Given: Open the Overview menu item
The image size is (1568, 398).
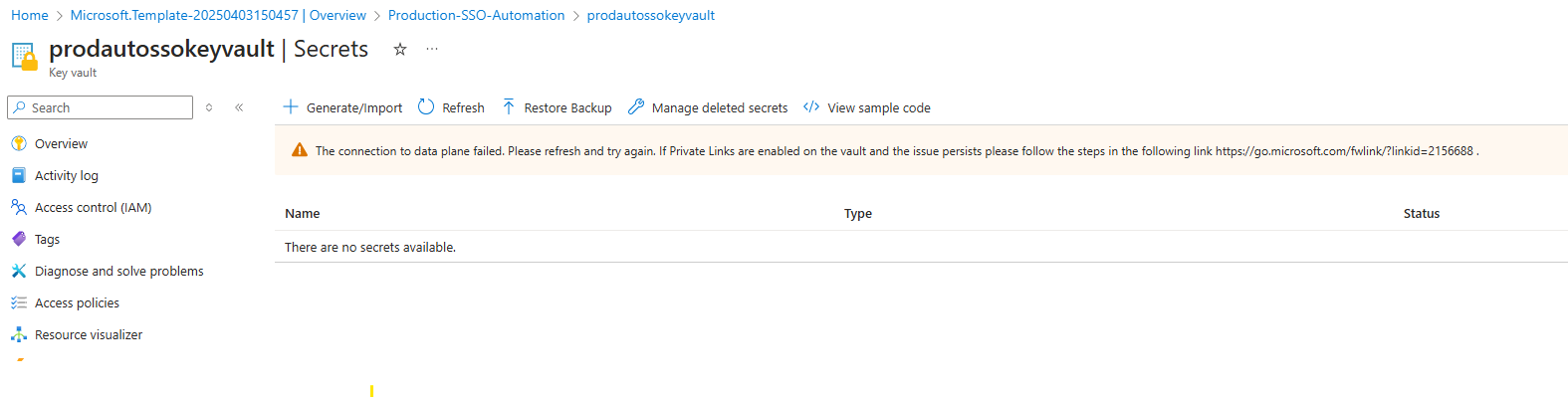Looking at the screenshot, I should pos(61,143).
